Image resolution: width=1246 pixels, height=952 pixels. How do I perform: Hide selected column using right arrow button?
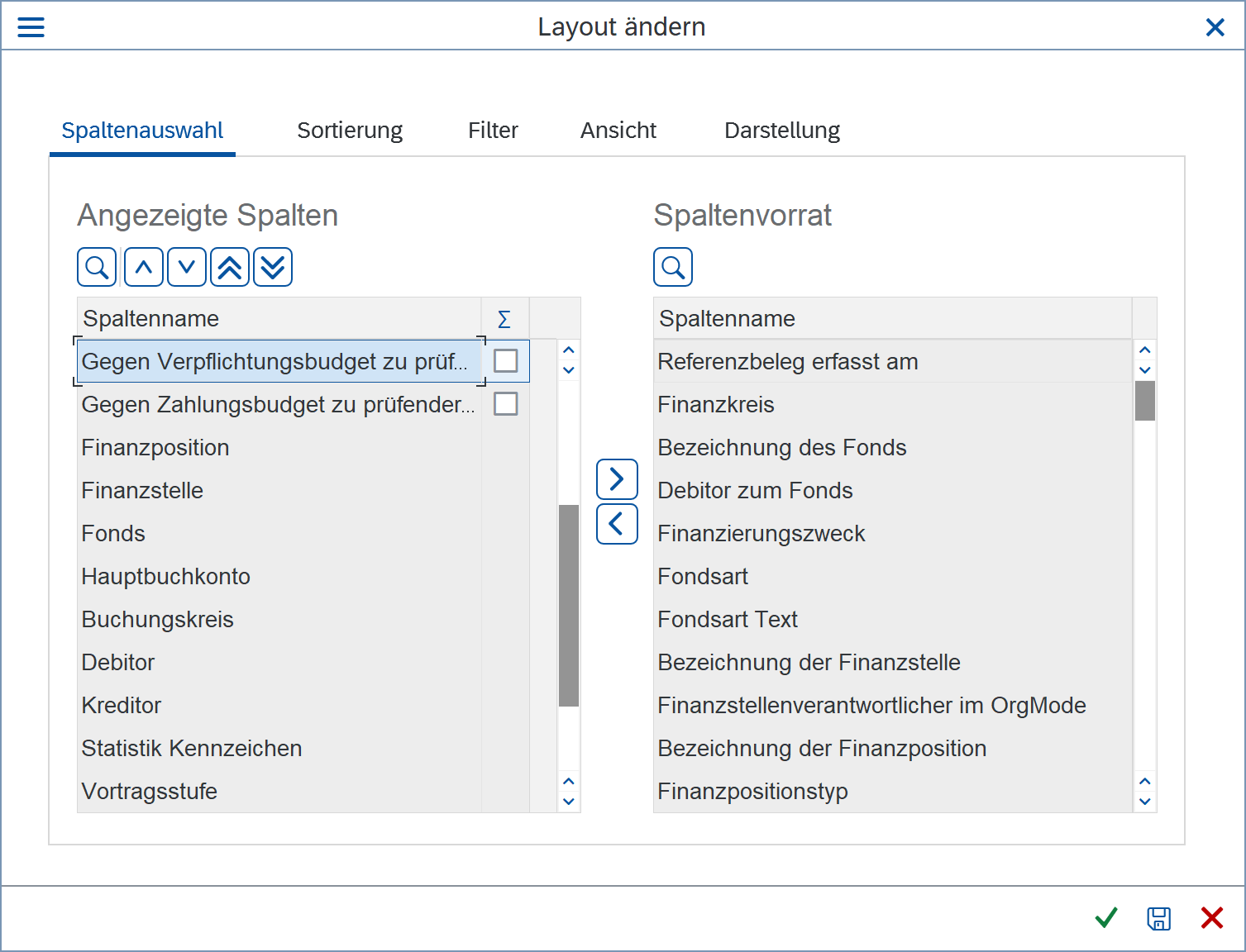[x=617, y=479]
